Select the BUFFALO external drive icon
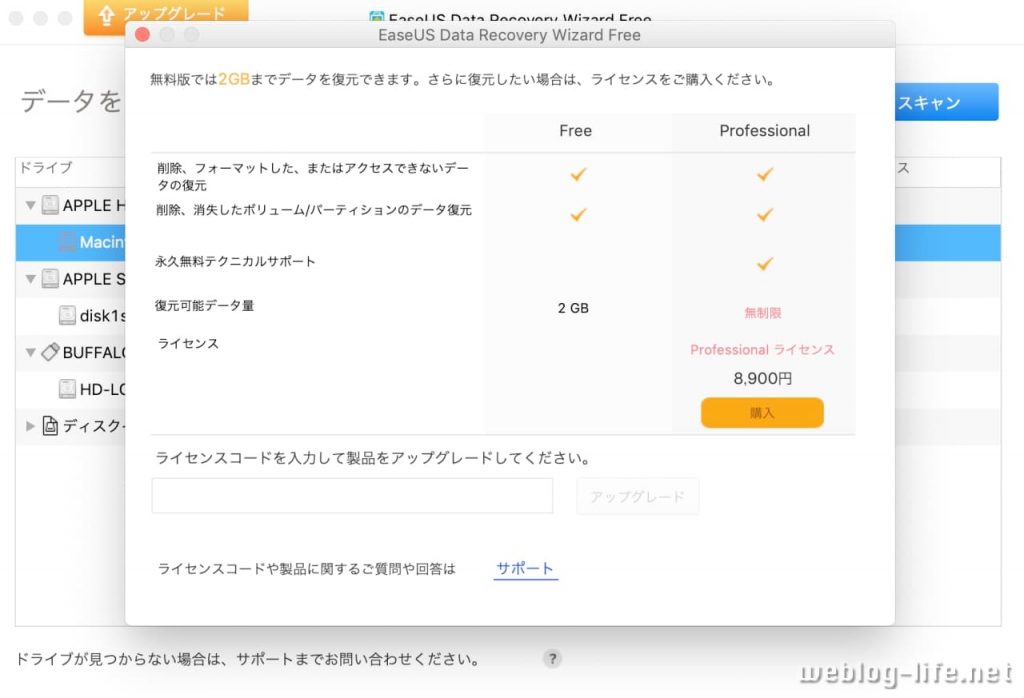The height and width of the screenshot is (698, 1024). coord(50,352)
